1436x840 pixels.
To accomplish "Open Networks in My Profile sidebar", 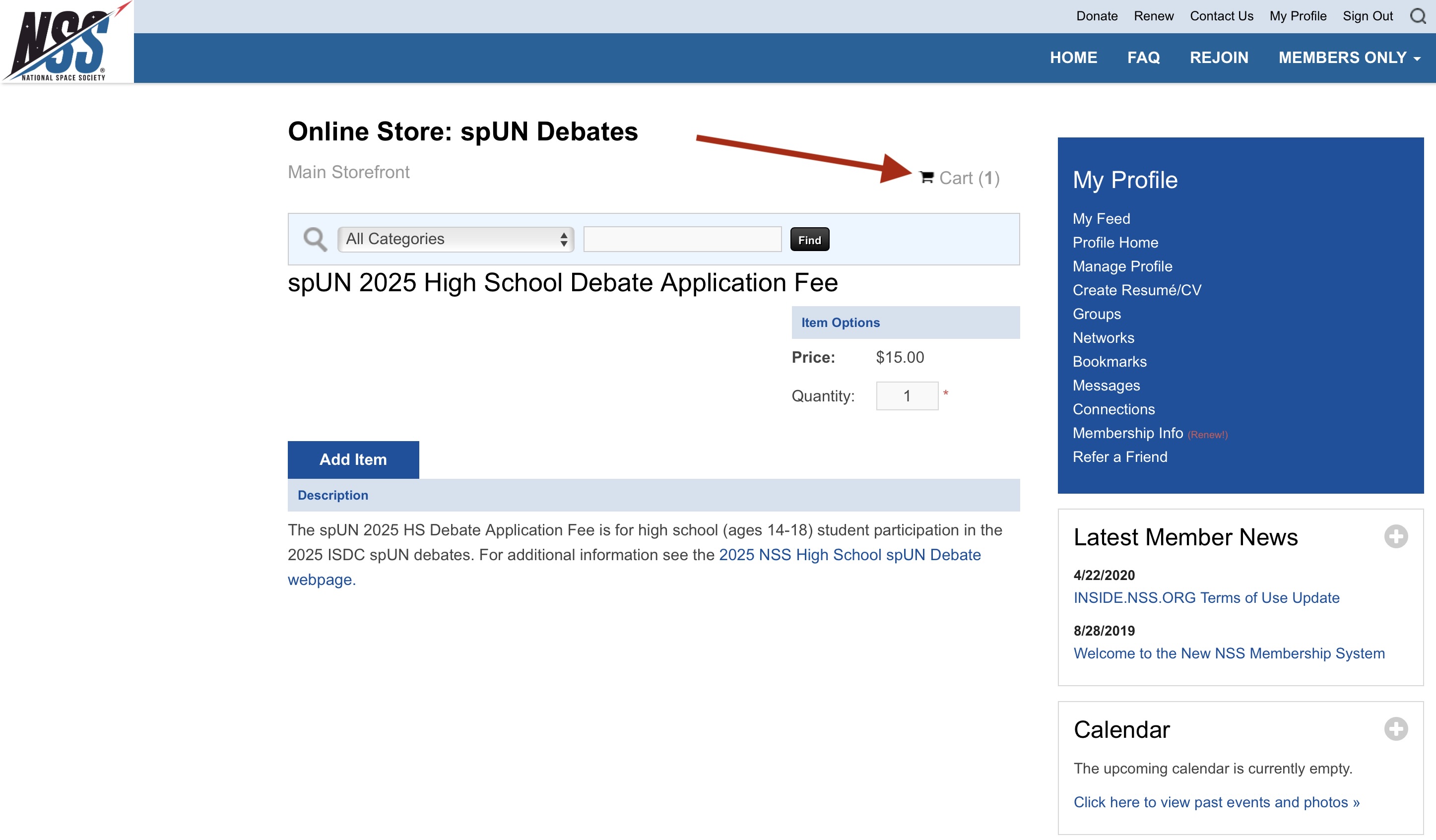I will click(x=1103, y=338).
